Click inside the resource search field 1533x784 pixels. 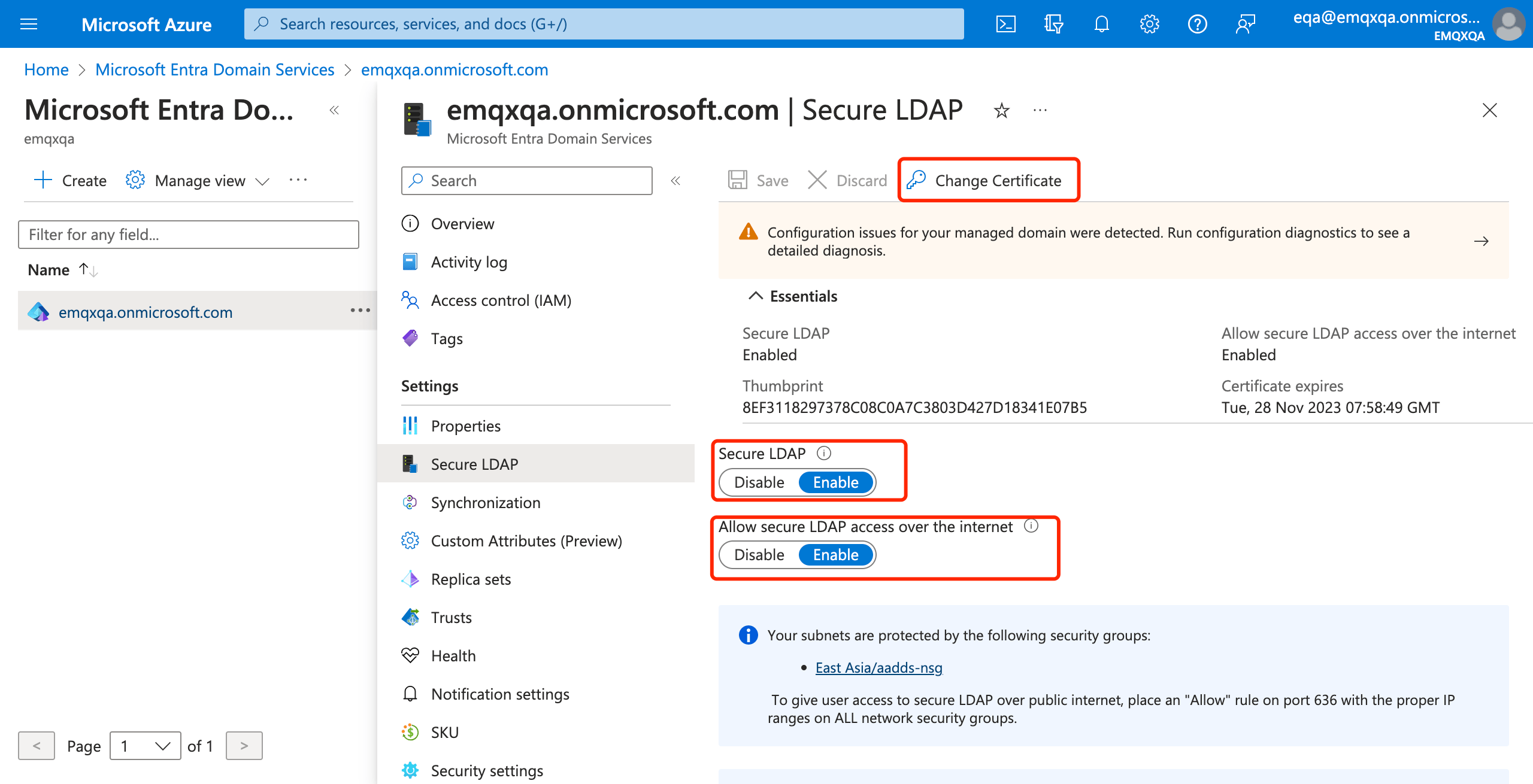coord(599,24)
